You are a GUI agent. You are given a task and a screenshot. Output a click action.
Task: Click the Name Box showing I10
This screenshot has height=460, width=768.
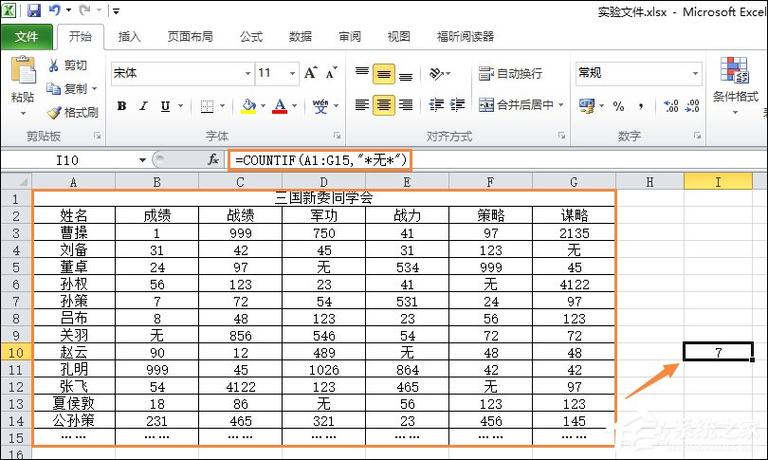(69, 160)
